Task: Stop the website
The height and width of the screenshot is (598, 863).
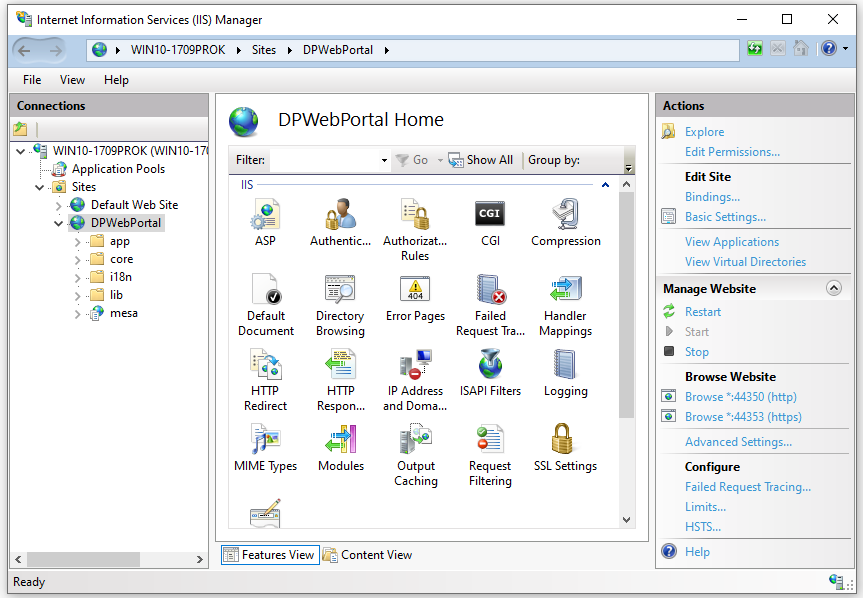Action: (697, 352)
